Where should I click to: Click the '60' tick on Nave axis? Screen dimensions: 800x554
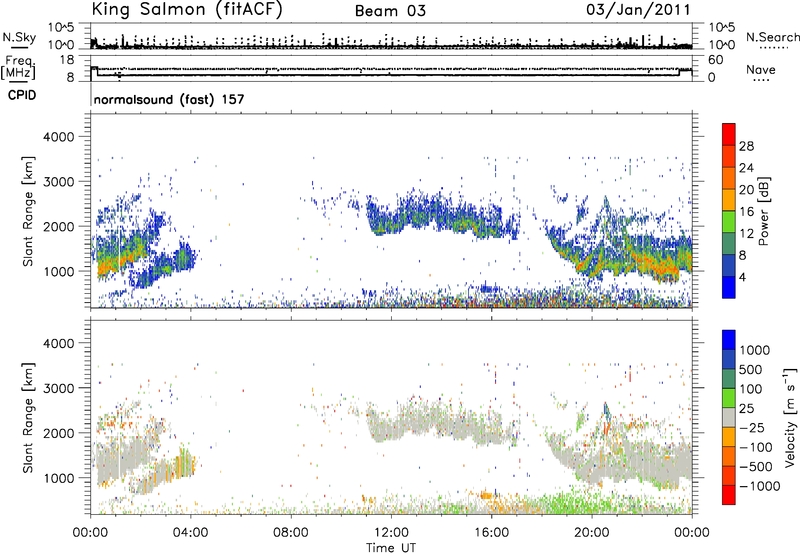coord(716,60)
